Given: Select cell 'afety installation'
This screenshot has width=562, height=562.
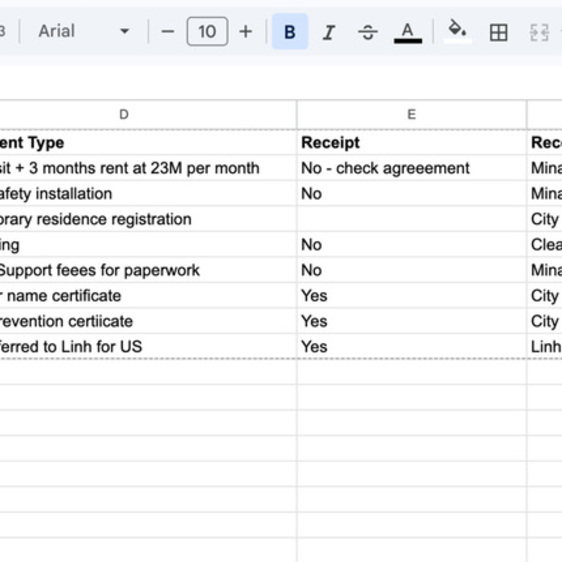Looking at the screenshot, I should tap(148, 193).
